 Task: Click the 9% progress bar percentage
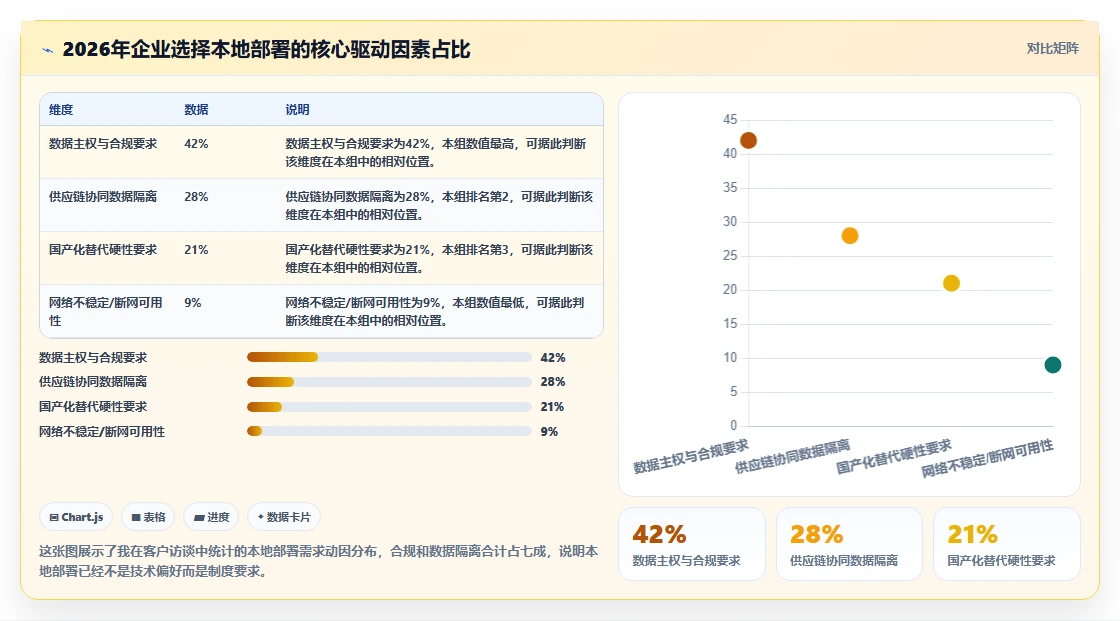tap(549, 432)
